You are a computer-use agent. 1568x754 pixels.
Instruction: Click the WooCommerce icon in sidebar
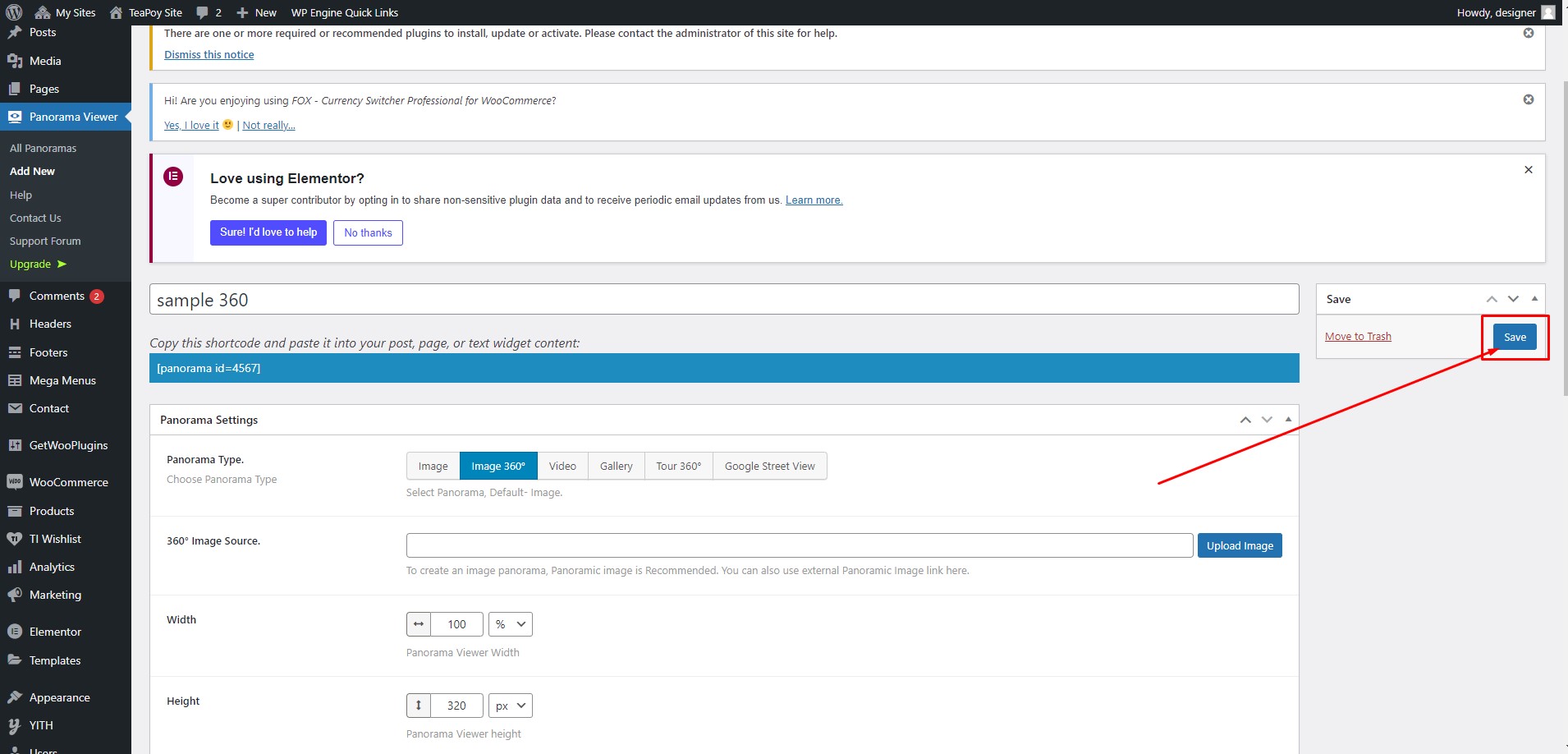(x=15, y=482)
